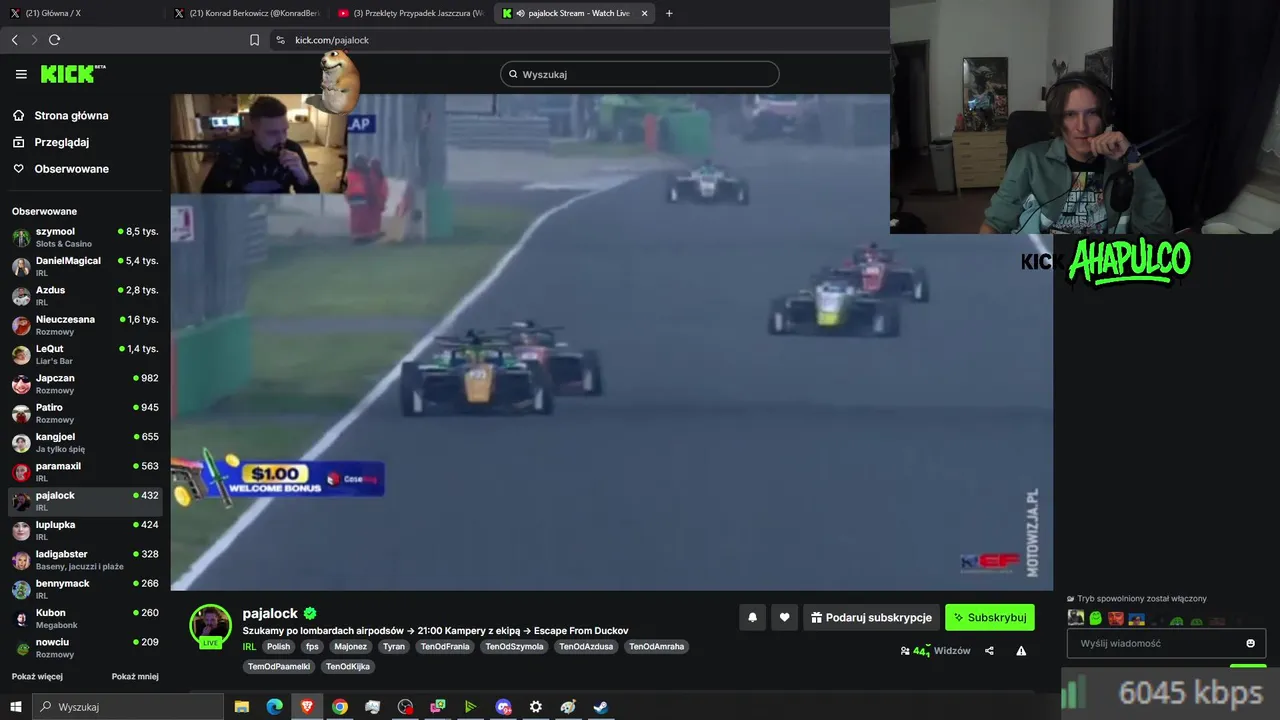The width and height of the screenshot is (1280, 720).
Task: Click Podaruj subskrypcje gift button
Action: (871, 618)
